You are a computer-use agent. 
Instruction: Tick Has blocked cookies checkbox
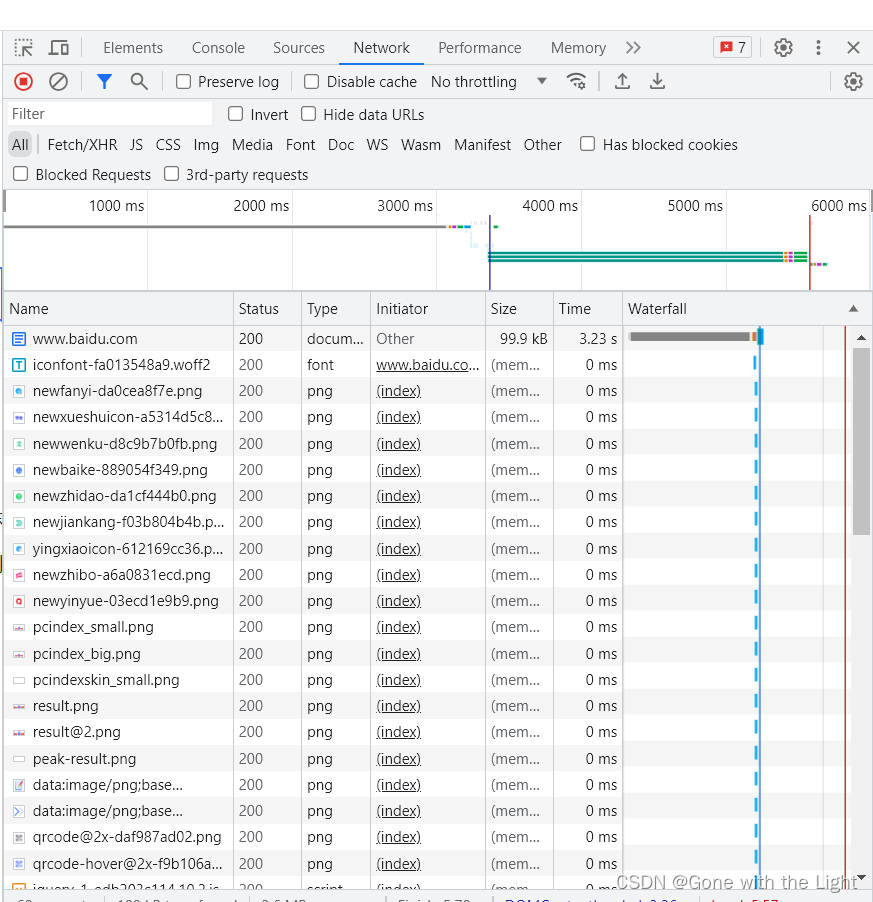(x=588, y=144)
